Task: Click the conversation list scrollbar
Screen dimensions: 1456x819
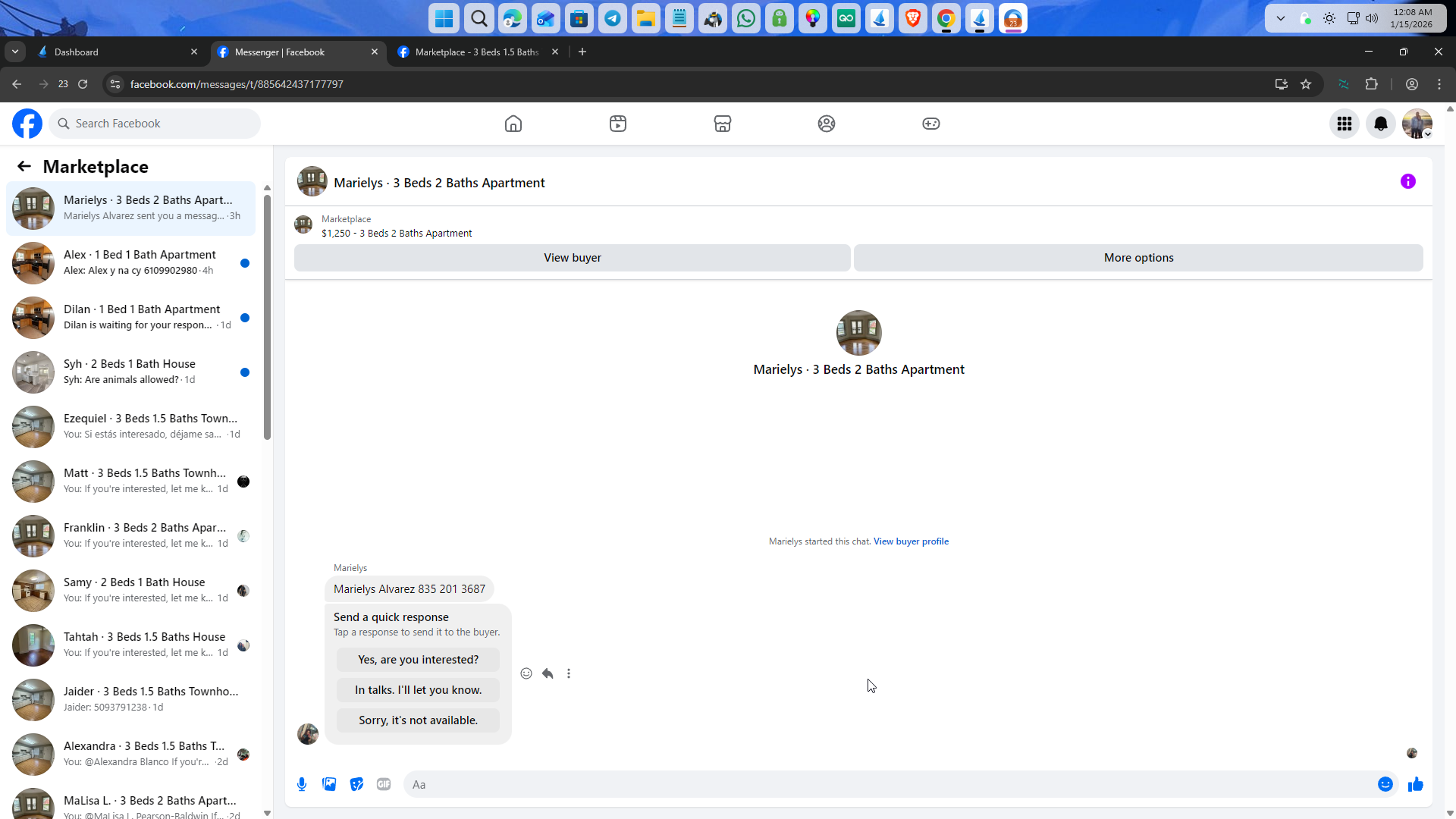Action: click(x=267, y=318)
